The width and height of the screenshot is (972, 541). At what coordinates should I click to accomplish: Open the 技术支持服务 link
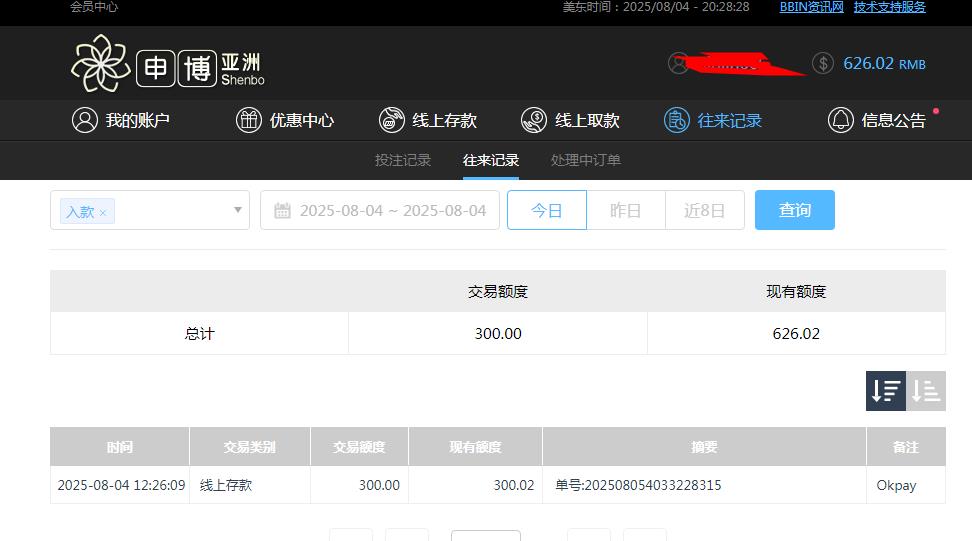890,7
